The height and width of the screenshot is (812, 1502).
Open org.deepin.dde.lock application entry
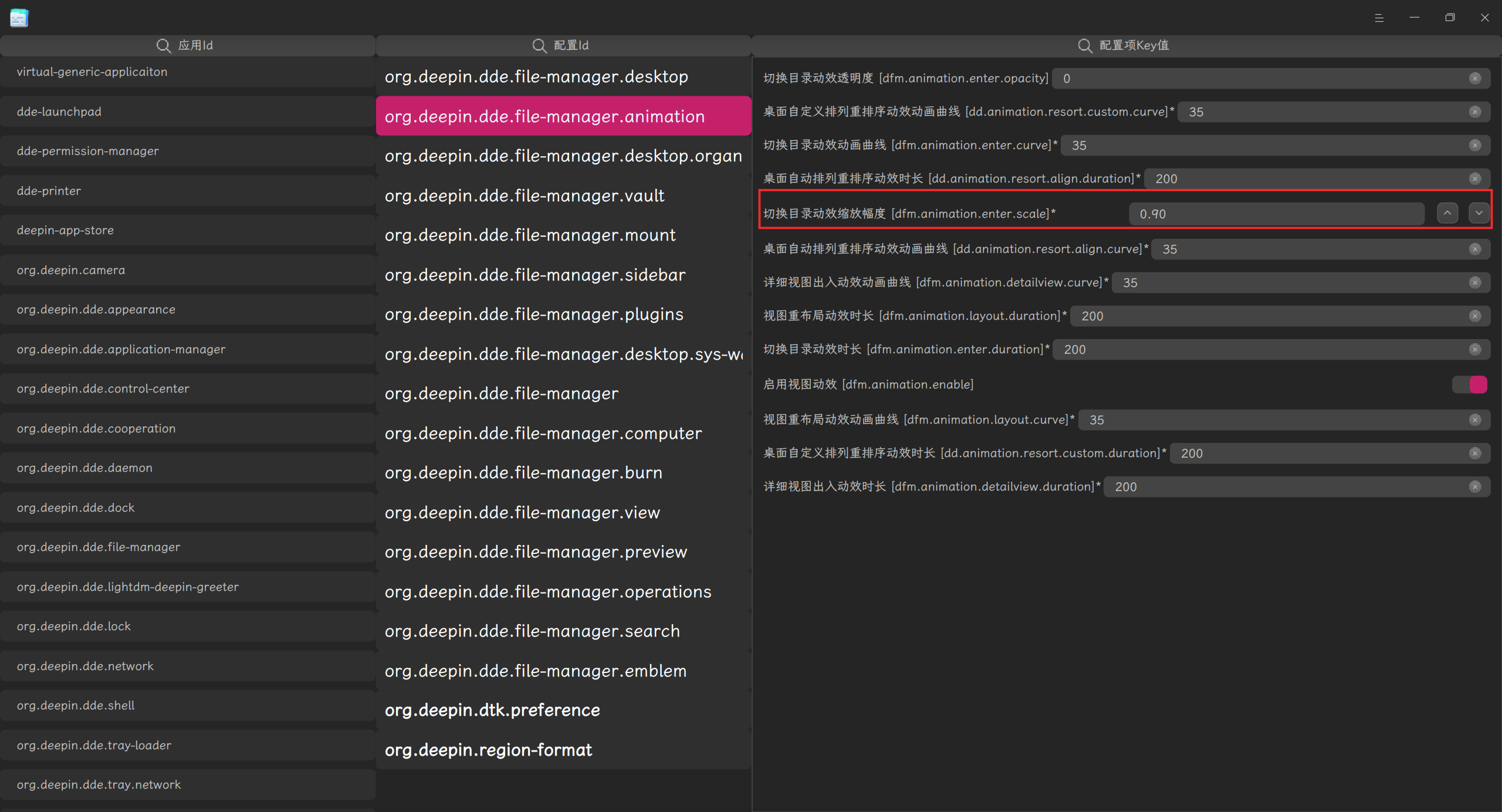click(188, 626)
